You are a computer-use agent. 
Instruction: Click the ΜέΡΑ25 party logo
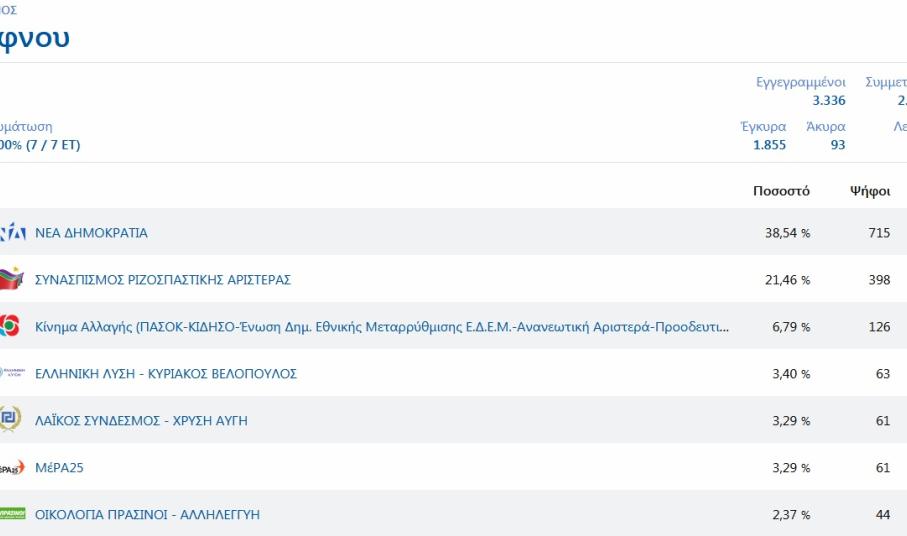coord(11,468)
